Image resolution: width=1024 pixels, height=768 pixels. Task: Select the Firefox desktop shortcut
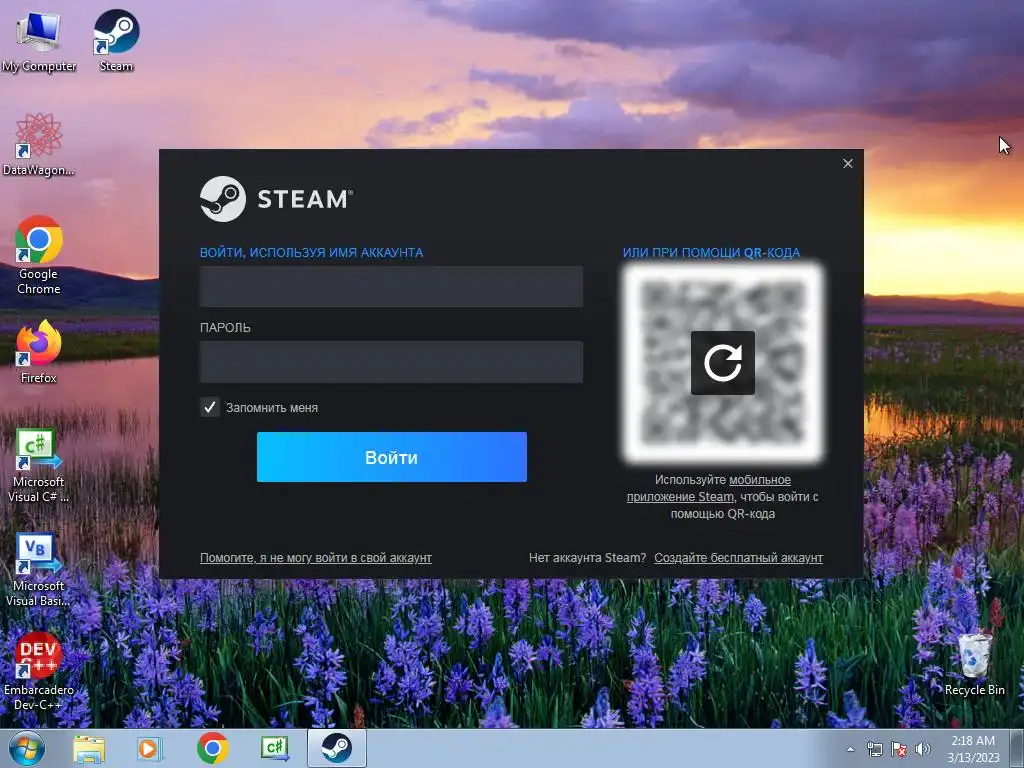tap(39, 352)
